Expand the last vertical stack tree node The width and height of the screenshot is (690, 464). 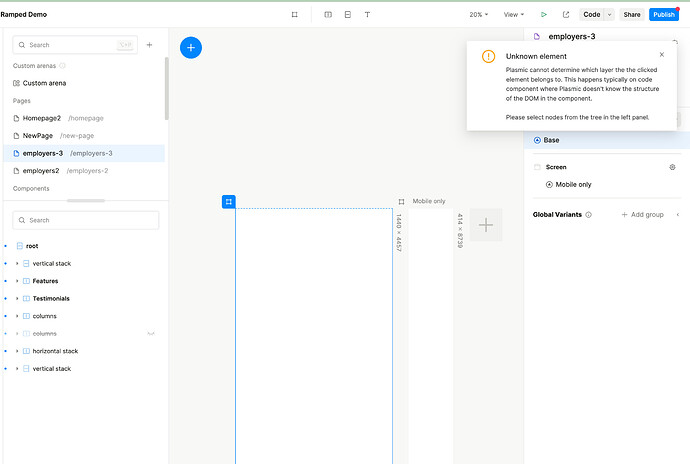coord(17,369)
